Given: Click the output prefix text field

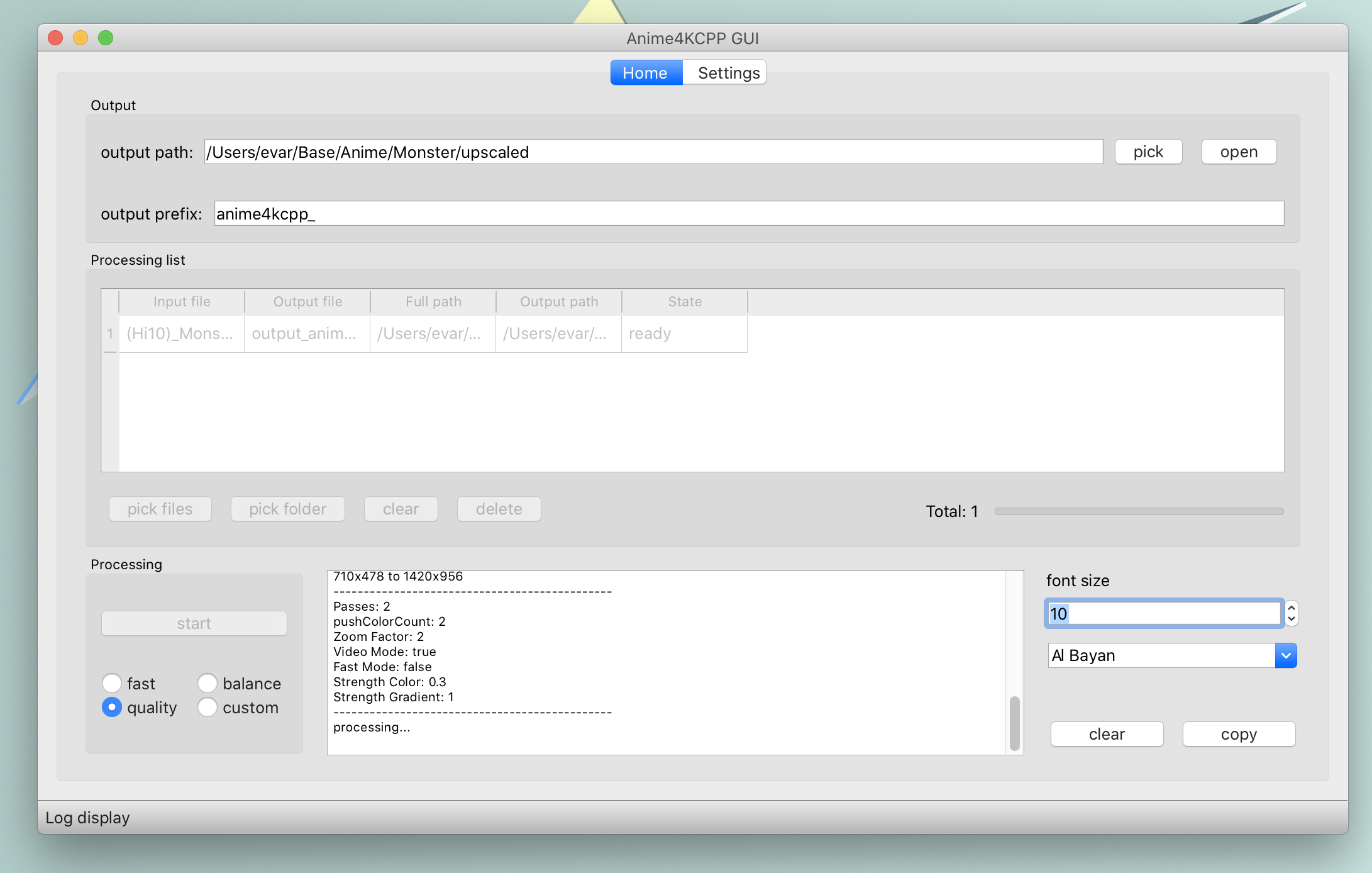Looking at the screenshot, I should tap(748, 214).
